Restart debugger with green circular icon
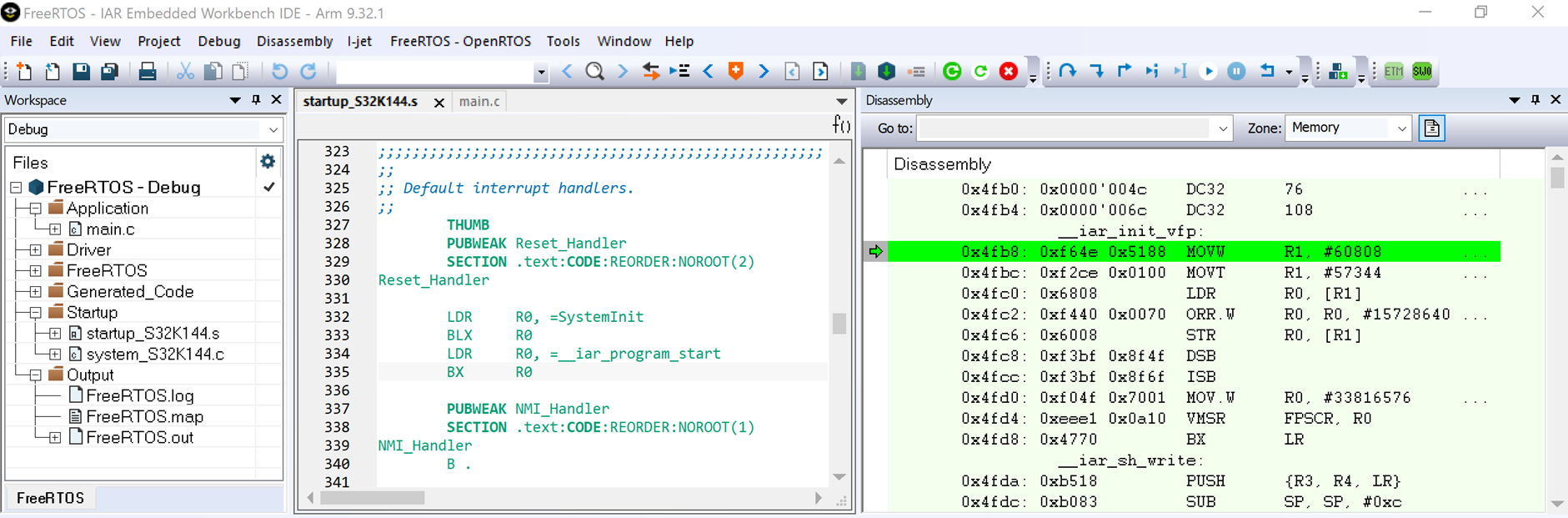This screenshot has width=1568, height=518. click(x=952, y=72)
